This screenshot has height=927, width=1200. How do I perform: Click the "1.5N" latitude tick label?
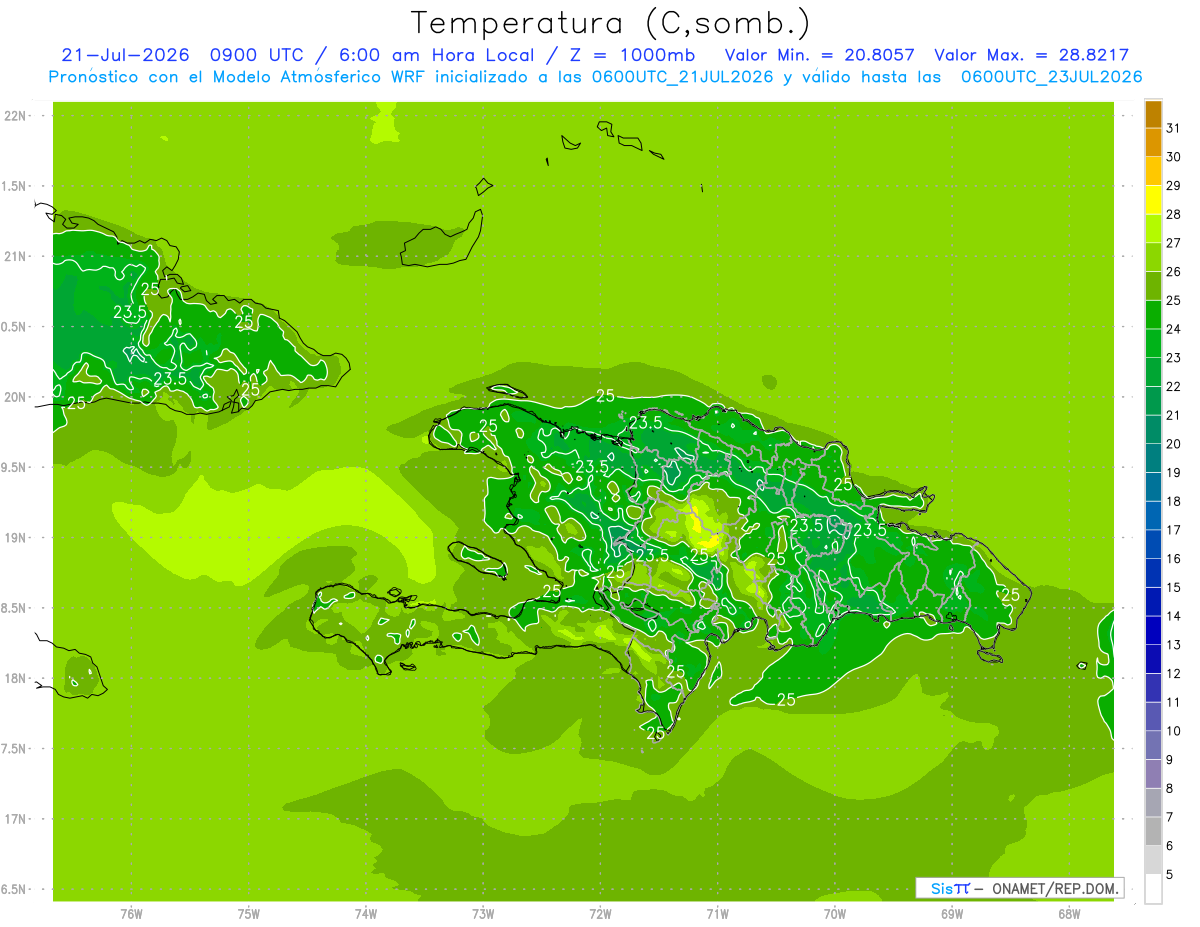(15, 186)
